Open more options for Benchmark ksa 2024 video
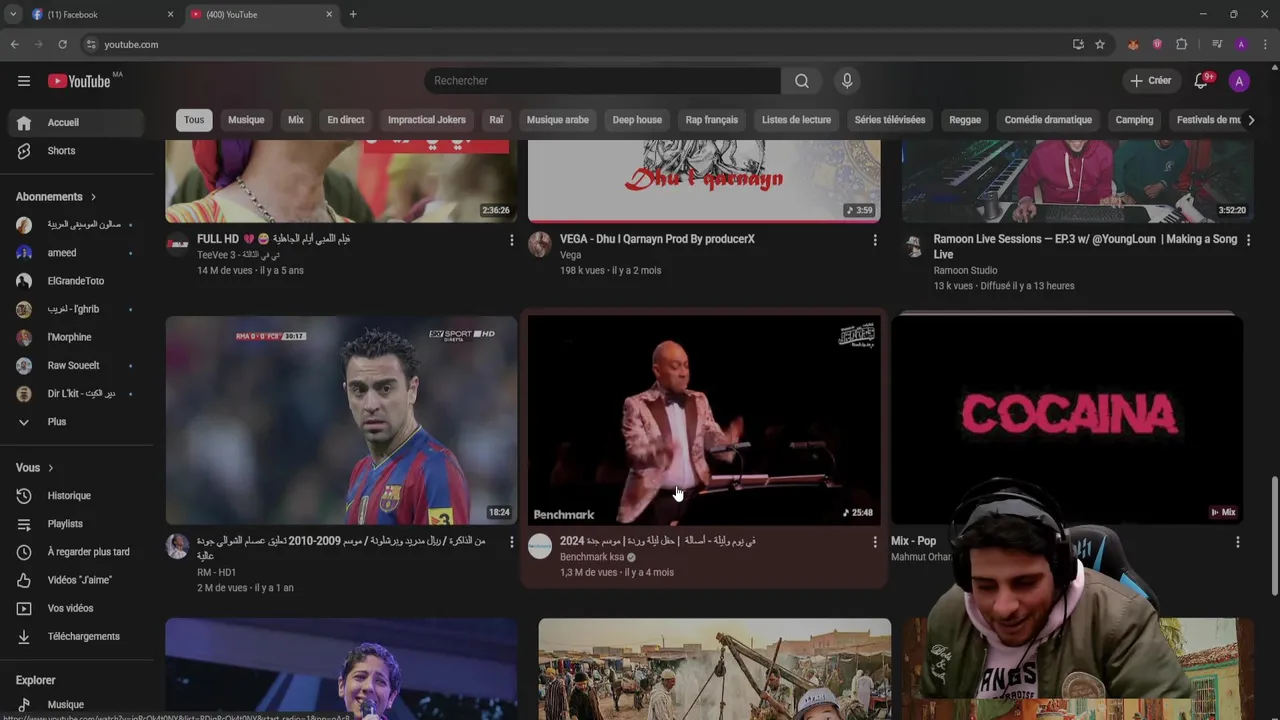Screen dimensions: 1280x720 point(875,542)
